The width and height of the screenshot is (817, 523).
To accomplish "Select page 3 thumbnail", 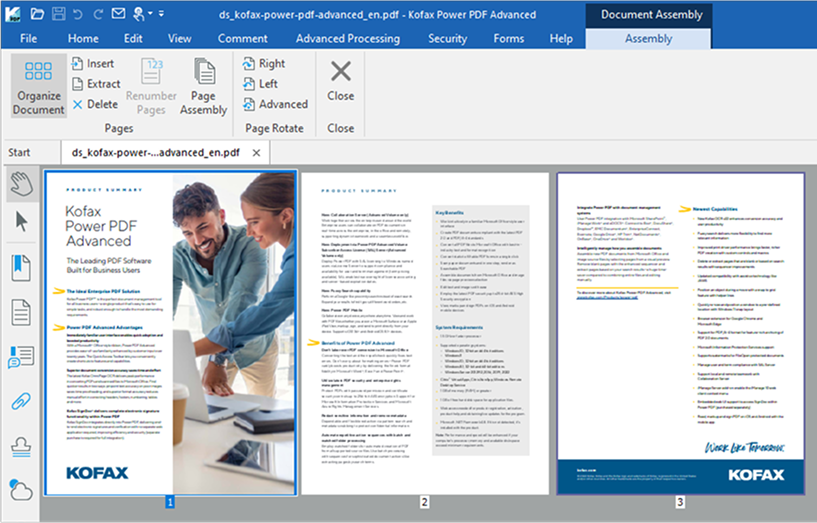I will 680,333.
